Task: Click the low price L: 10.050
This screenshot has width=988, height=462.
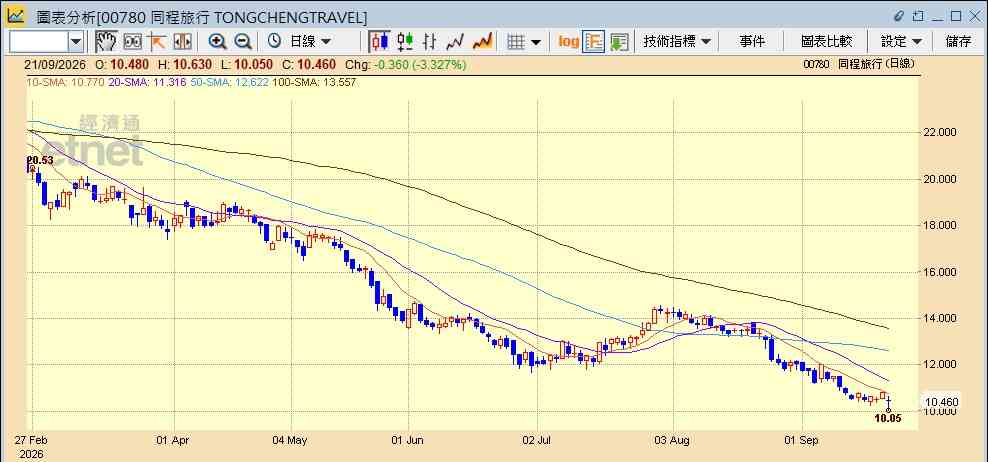Action: pyautogui.click(x=246, y=64)
